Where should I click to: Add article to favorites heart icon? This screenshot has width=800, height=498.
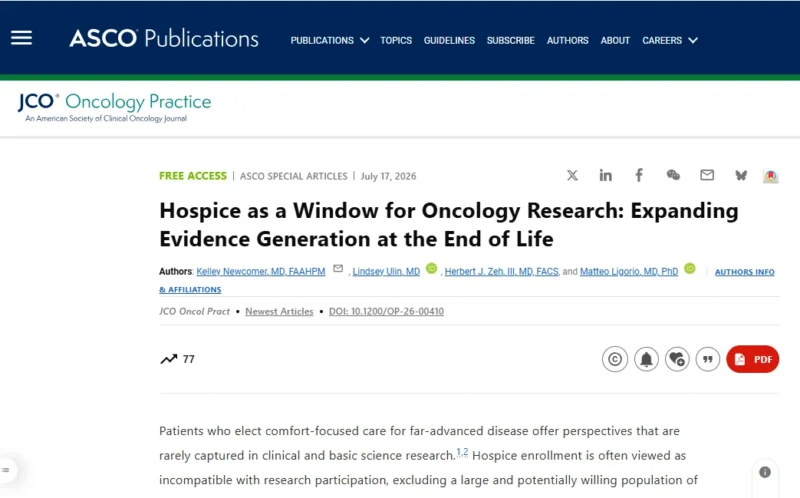point(677,359)
